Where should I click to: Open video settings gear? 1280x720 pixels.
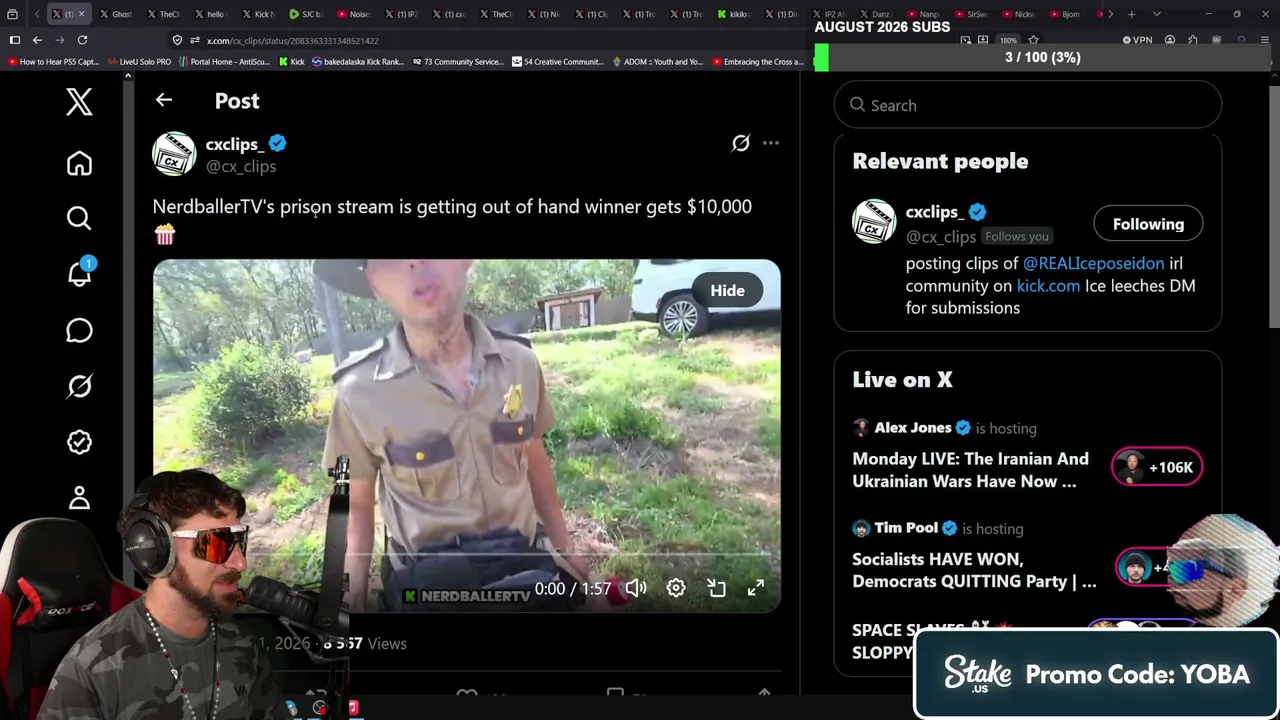pyautogui.click(x=676, y=588)
